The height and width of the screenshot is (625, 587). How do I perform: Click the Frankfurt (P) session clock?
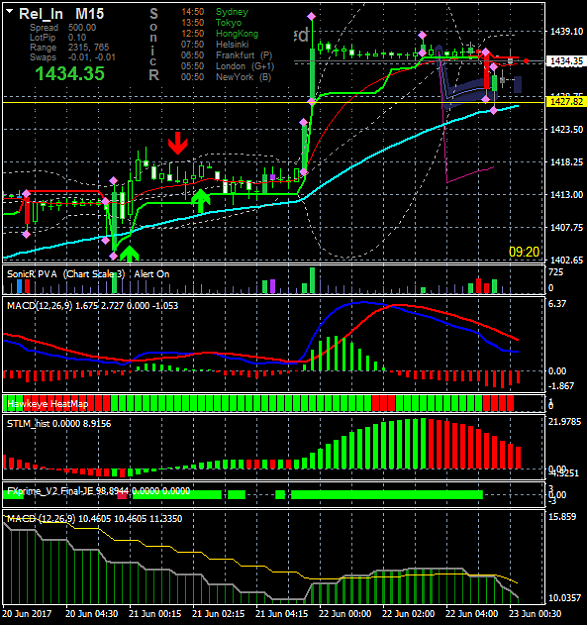[226, 55]
